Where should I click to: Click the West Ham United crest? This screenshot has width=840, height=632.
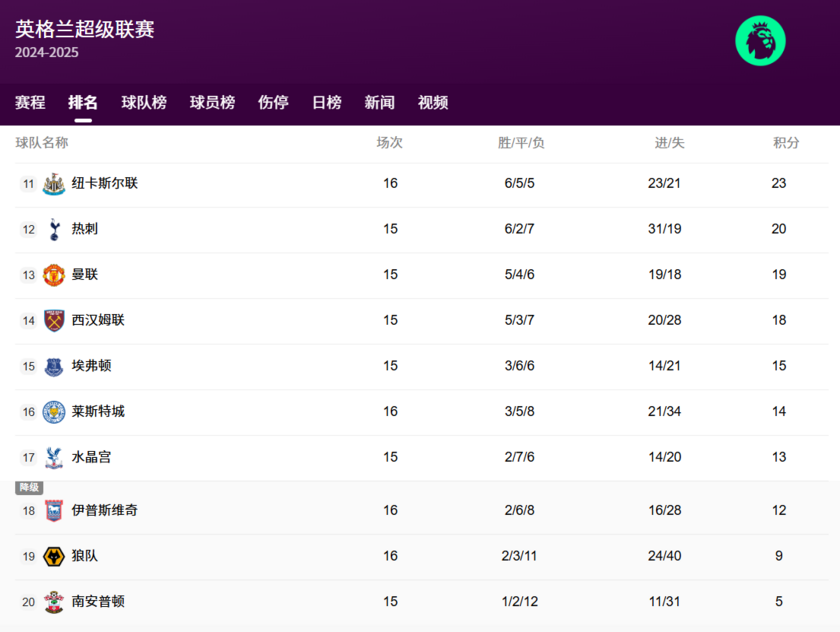click(x=54, y=320)
